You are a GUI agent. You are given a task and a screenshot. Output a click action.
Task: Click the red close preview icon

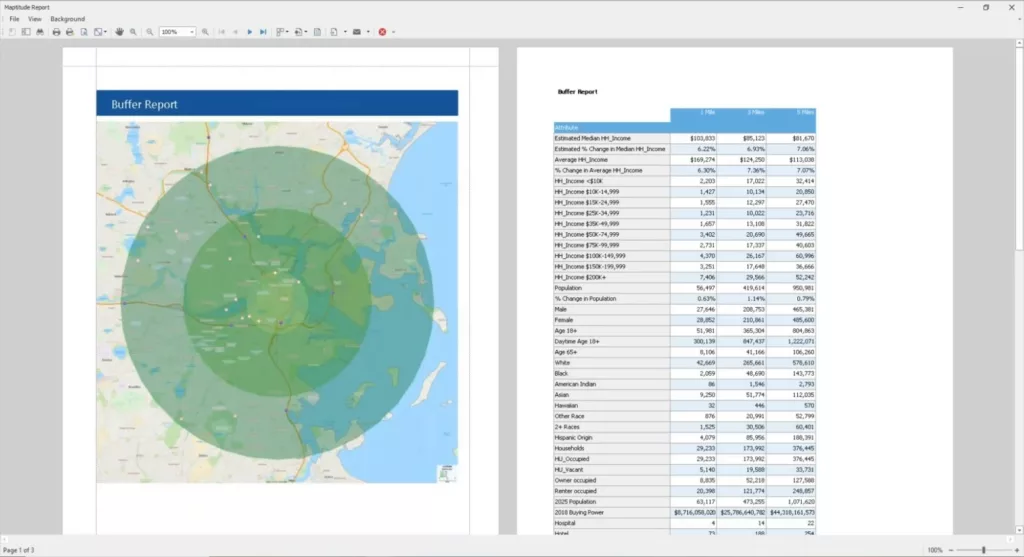pyautogui.click(x=382, y=32)
